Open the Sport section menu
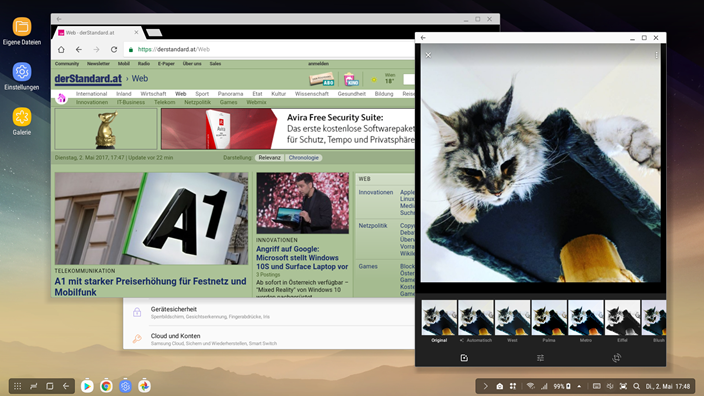This screenshot has height=396, width=704. (202, 94)
